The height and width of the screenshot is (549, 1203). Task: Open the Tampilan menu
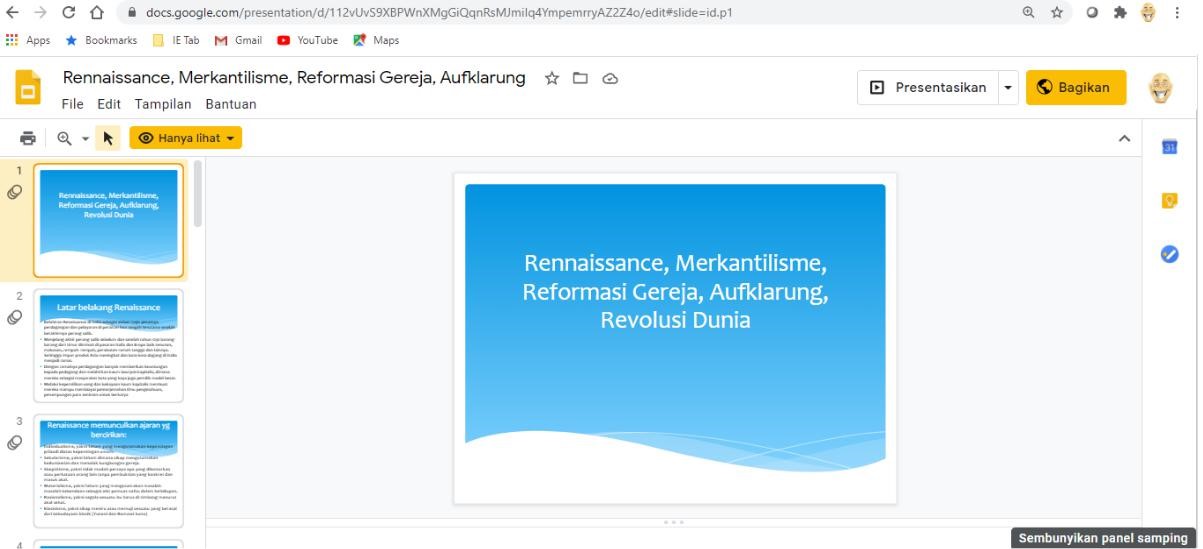tap(163, 104)
